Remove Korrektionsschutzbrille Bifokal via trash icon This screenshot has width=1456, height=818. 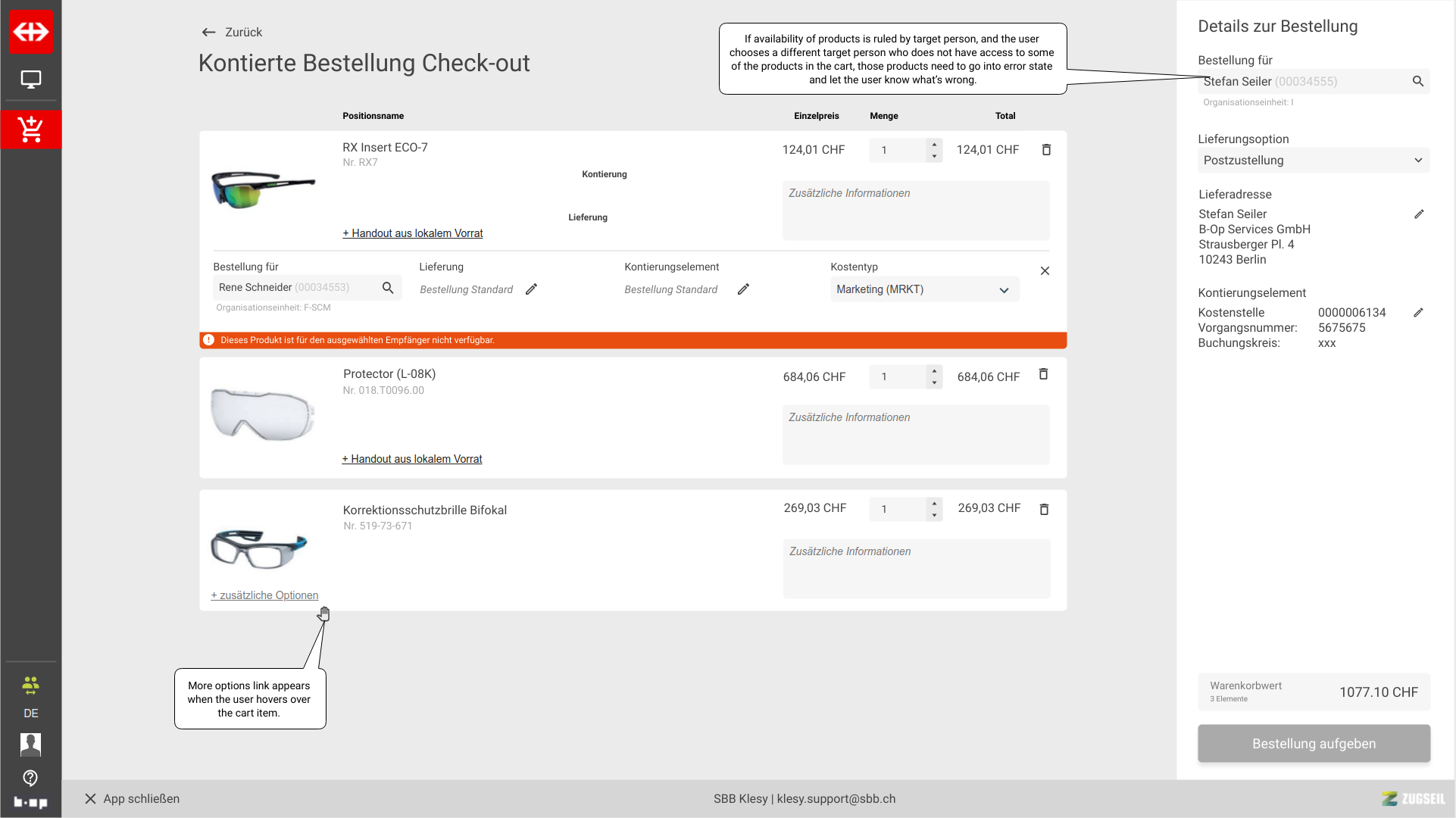(x=1044, y=510)
